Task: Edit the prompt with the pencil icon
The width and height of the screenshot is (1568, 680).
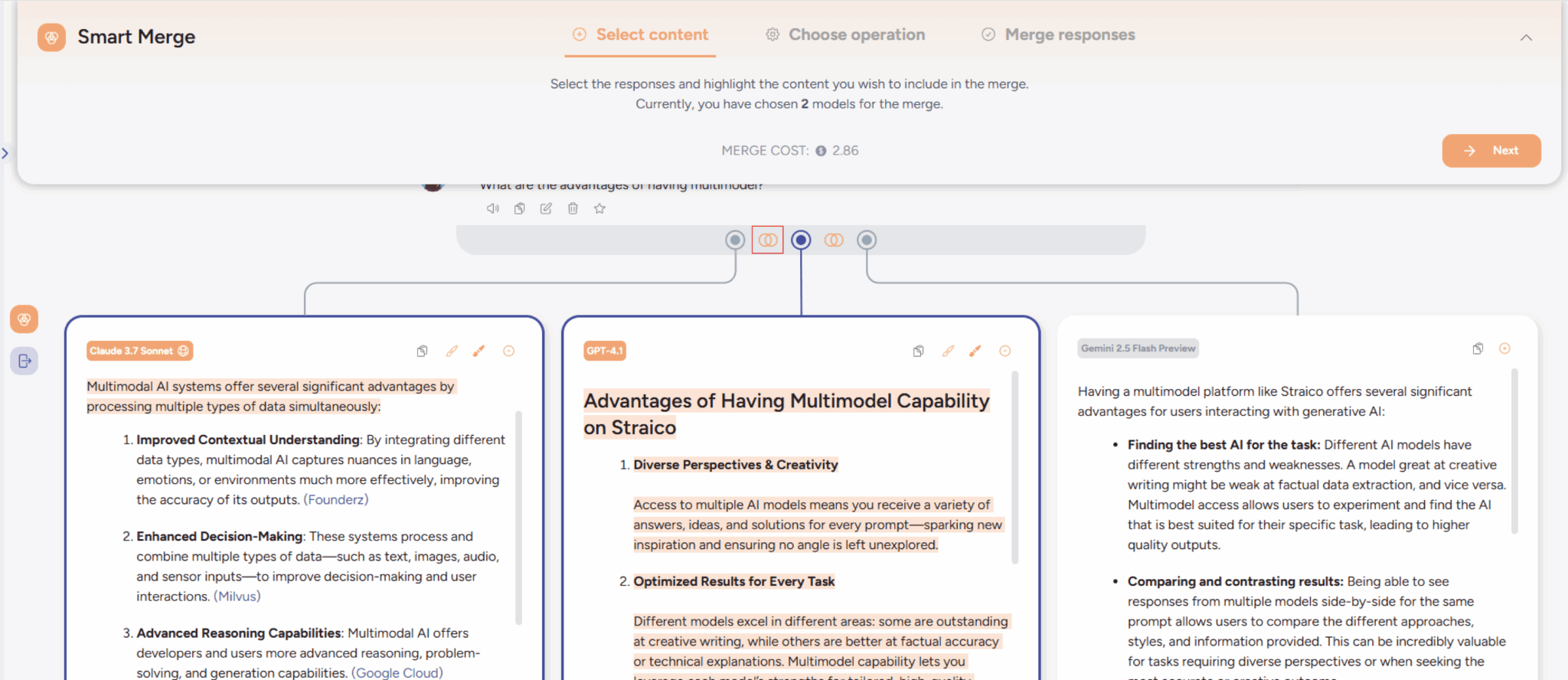Action: 546,208
